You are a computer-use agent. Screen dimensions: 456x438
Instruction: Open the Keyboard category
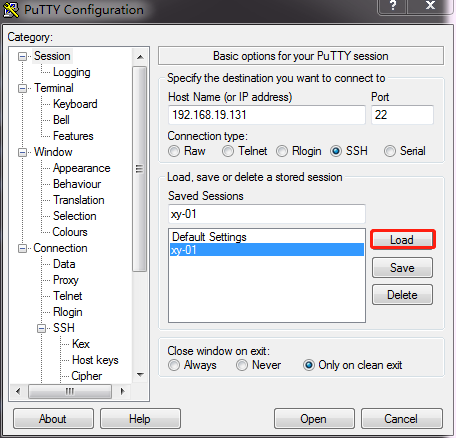coord(75,104)
